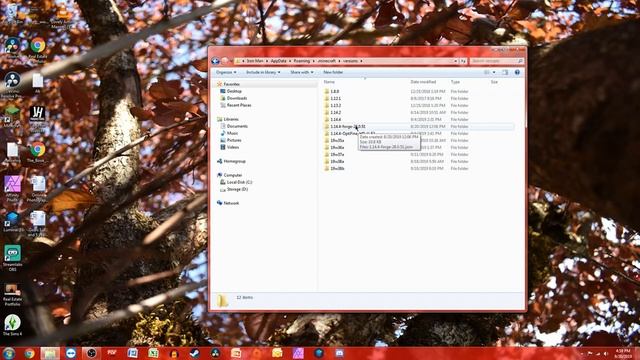Open DaVinci Resolve from the taskbar
The image size is (640, 360).
(x=215, y=353)
